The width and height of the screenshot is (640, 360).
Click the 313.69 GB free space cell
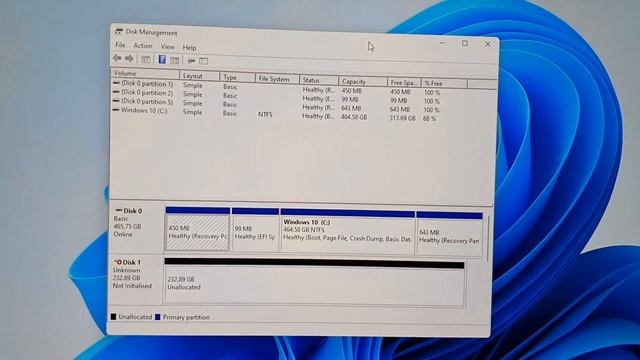tap(402, 118)
